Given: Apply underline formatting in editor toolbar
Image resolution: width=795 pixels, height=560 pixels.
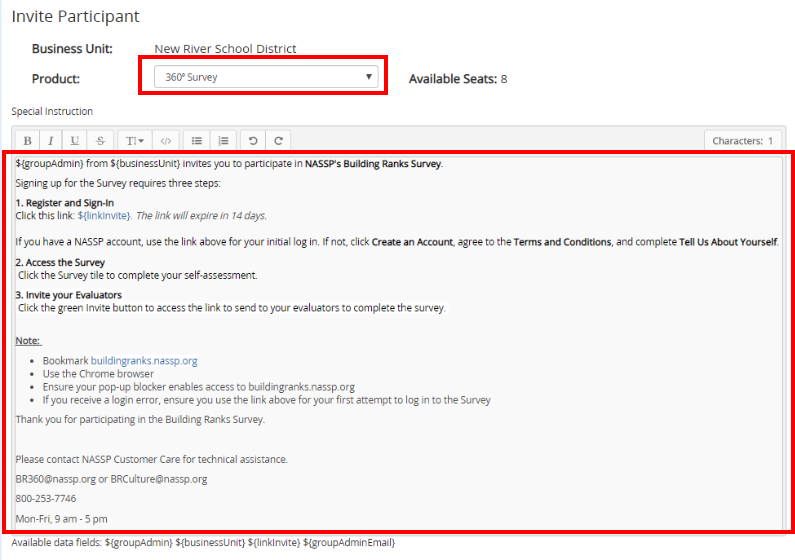Looking at the screenshot, I should (75, 141).
